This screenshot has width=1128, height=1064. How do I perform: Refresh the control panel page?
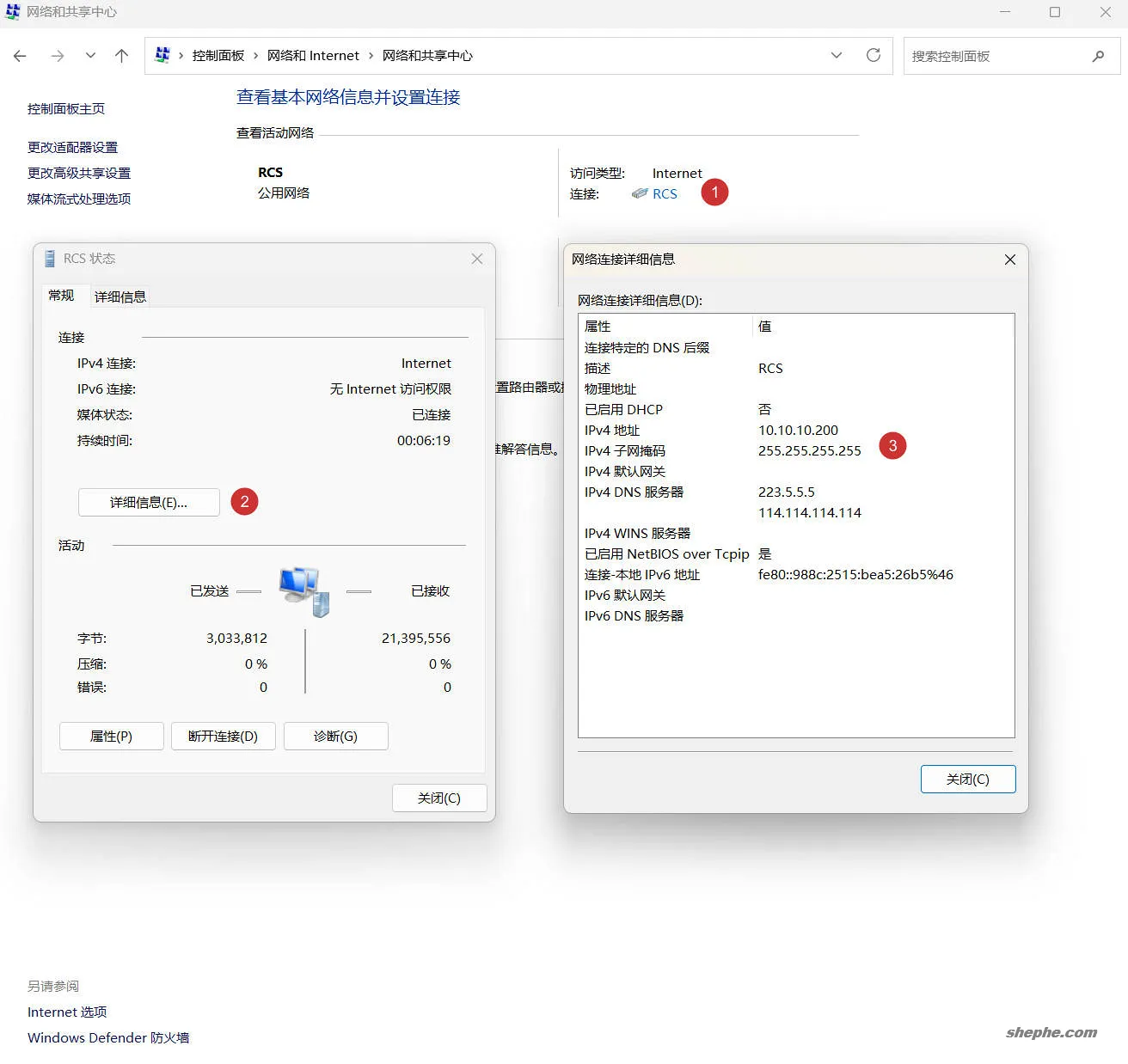873,56
